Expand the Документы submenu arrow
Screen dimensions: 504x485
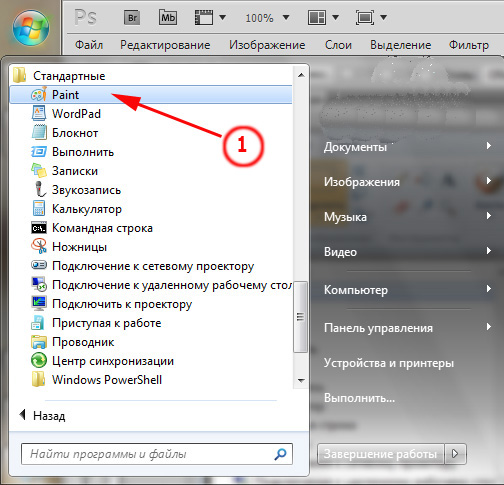488,146
